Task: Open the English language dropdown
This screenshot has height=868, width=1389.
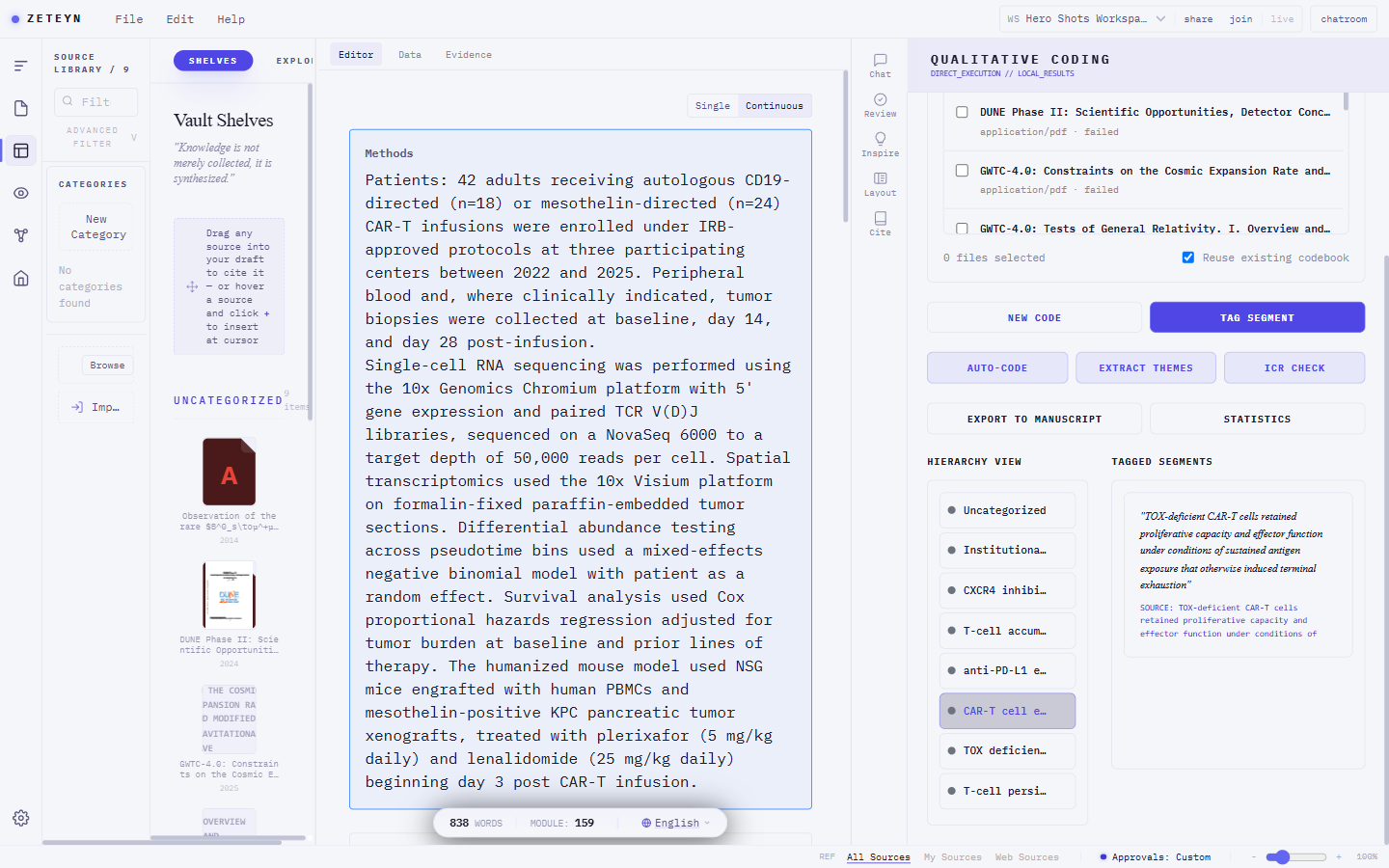Action: [676, 823]
